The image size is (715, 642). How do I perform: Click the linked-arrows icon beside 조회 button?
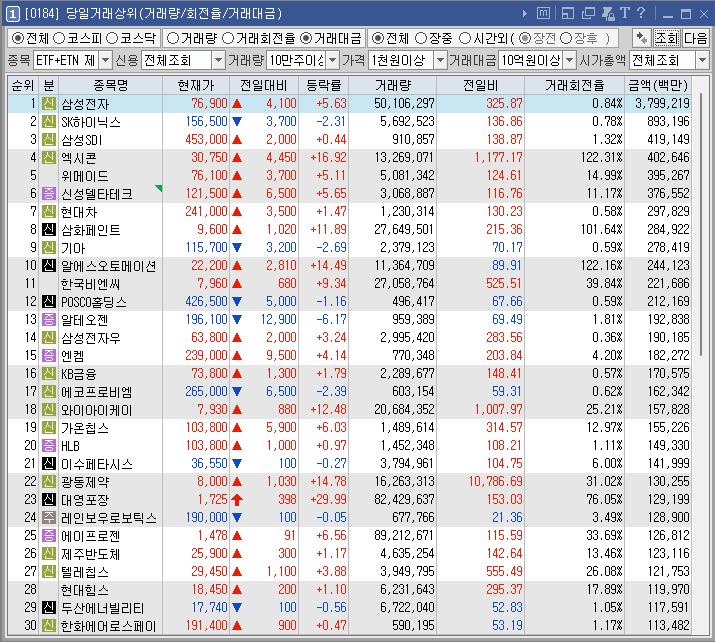pos(642,38)
